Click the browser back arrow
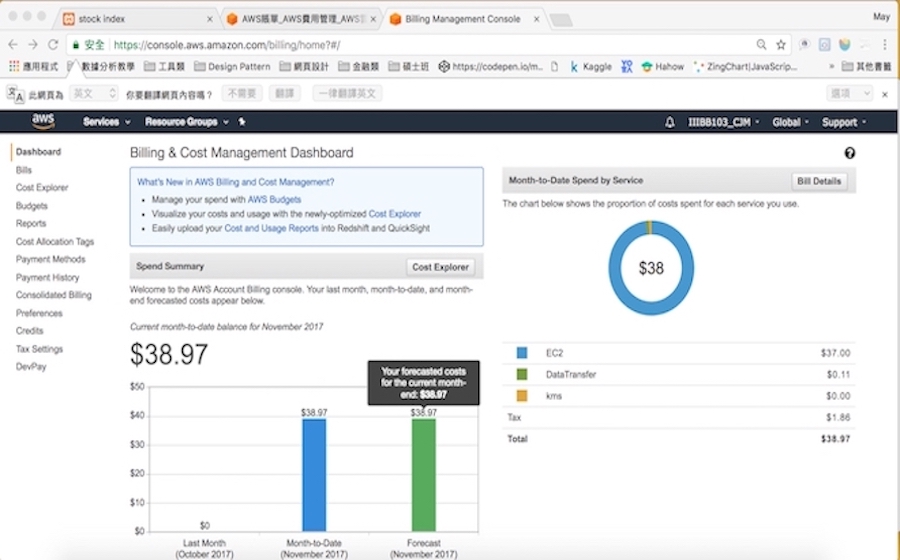The image size is (900, 560). pyautogui.click(x=13, y=45)
